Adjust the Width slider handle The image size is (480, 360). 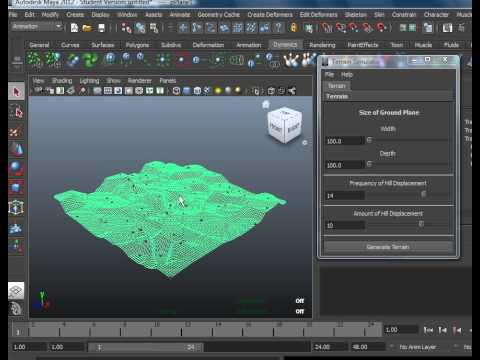coord(369,140)
